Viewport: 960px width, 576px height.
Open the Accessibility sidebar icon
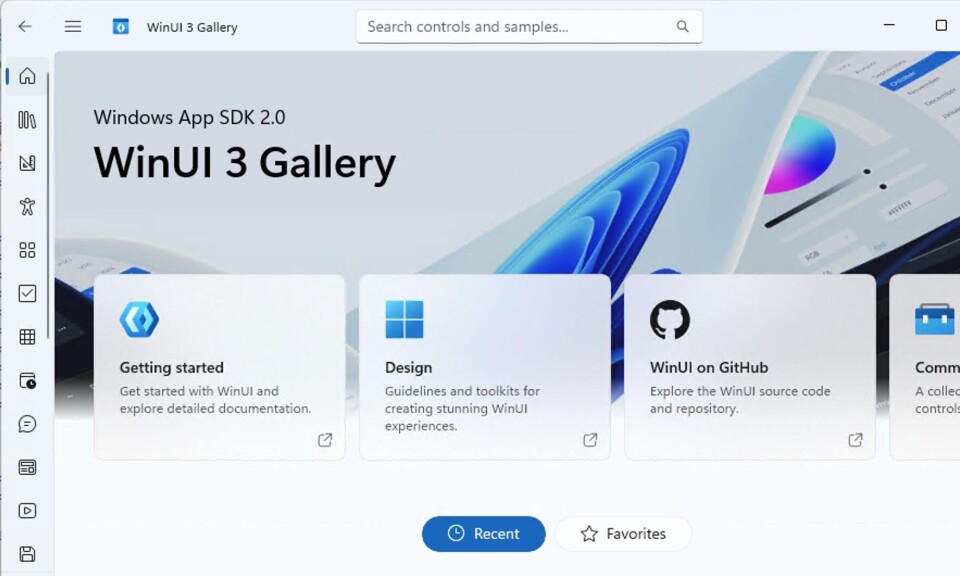pos(27,206)
